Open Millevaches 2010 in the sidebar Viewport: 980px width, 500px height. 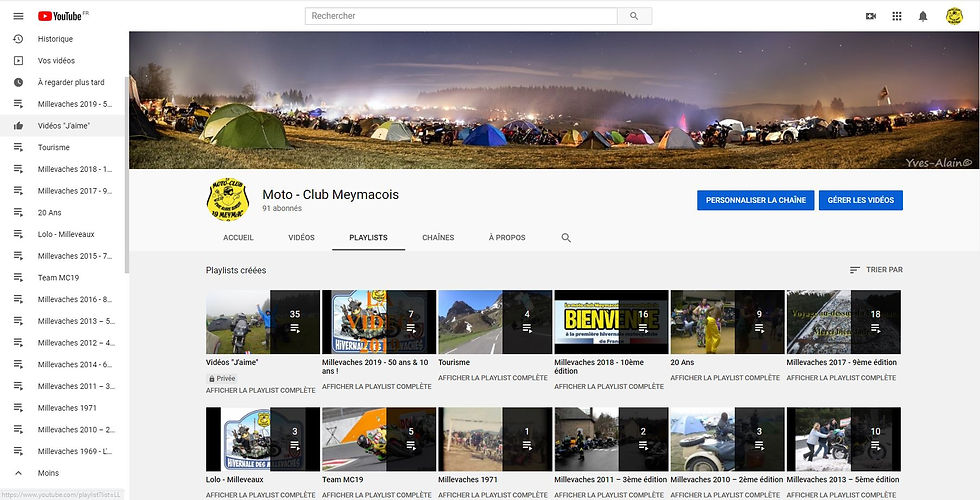pyautogui.click(x=62, y=429)
